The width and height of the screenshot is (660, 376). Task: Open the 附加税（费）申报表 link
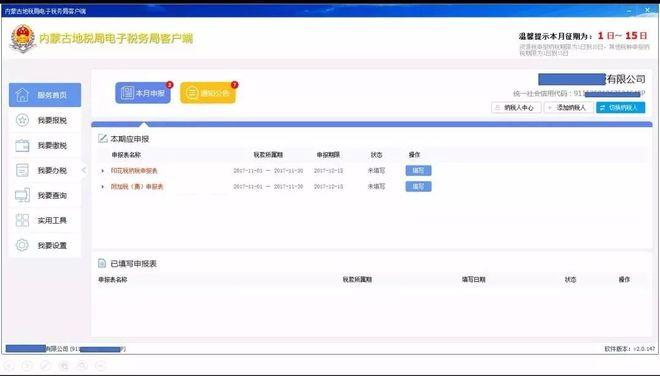[137, 187]
